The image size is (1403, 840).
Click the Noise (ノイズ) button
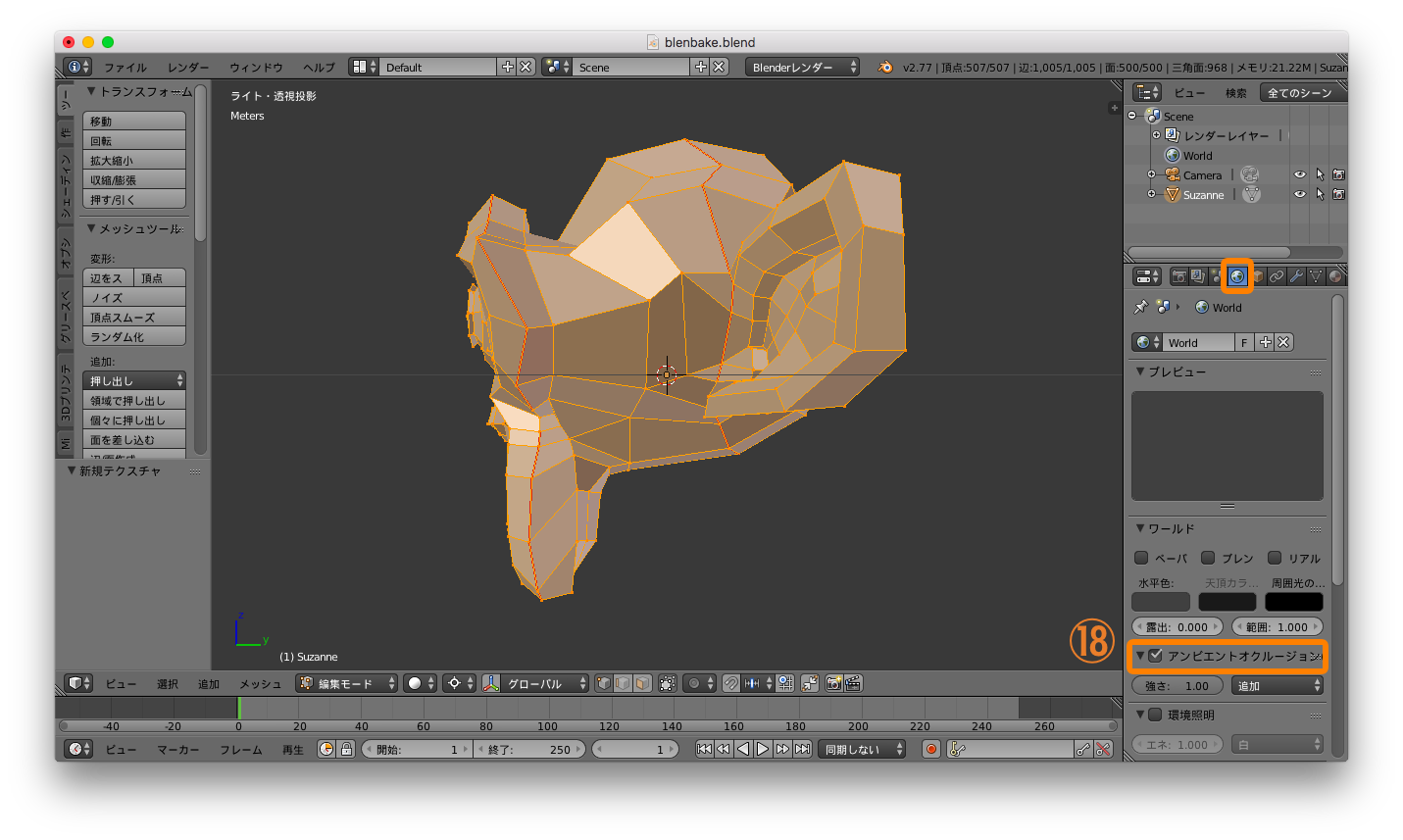tap(134, 297)
